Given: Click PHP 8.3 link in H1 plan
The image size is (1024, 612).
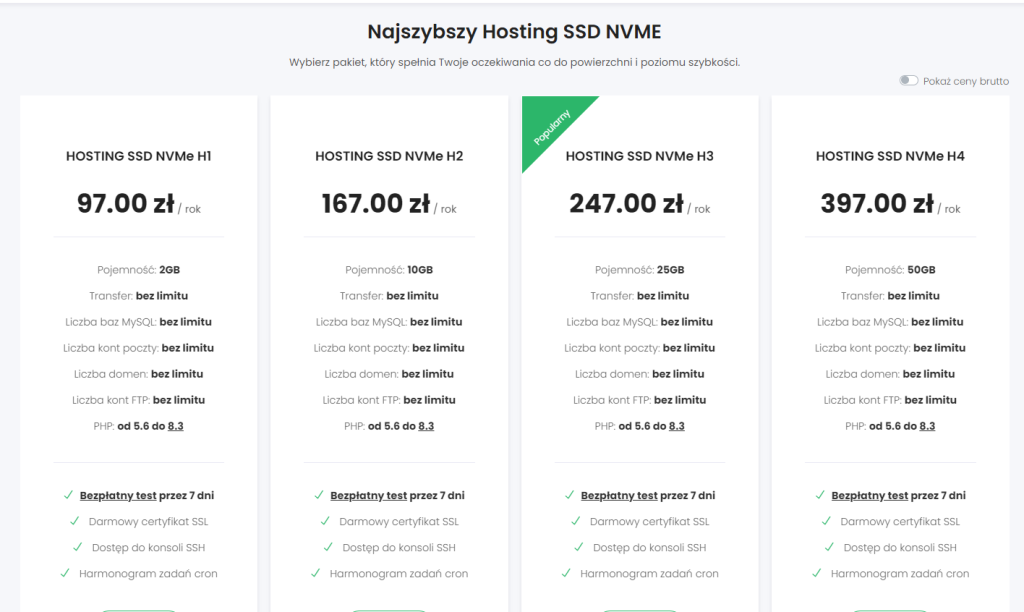Looking at the screenshot, I should [x=176, y=426].
